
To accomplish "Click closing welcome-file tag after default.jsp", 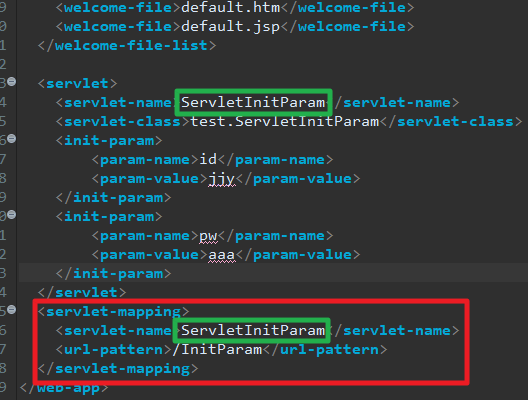I will click(348, 27).
